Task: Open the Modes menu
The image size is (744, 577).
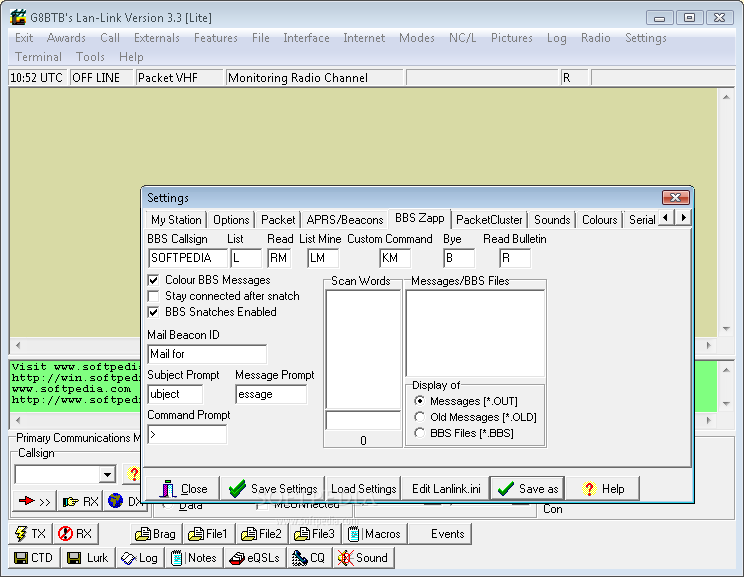Action: click(417, 37)
